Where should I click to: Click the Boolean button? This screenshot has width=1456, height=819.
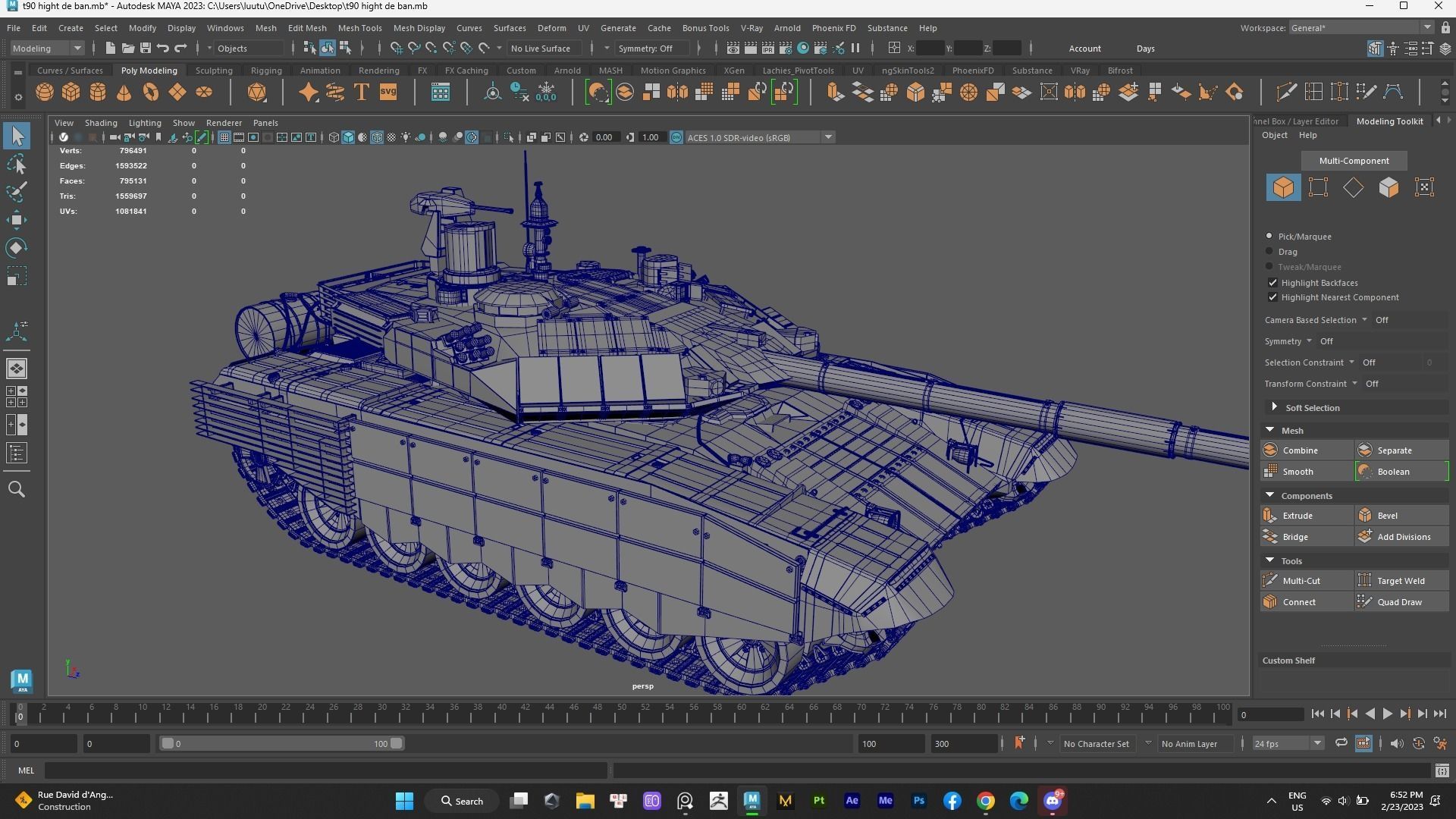(1401, 472)
